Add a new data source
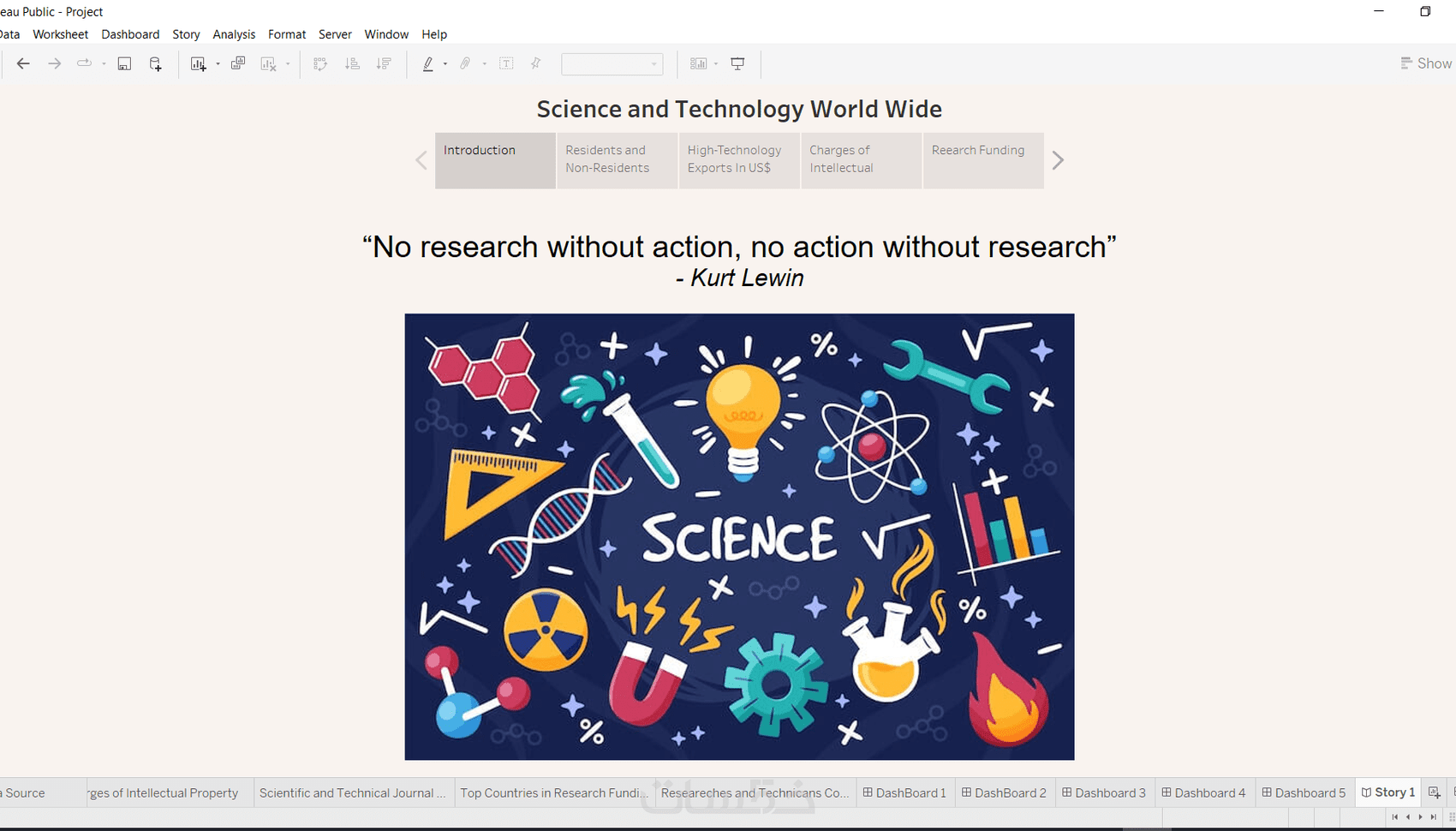Screen dimensions: 1456x831 click(155, 63)
